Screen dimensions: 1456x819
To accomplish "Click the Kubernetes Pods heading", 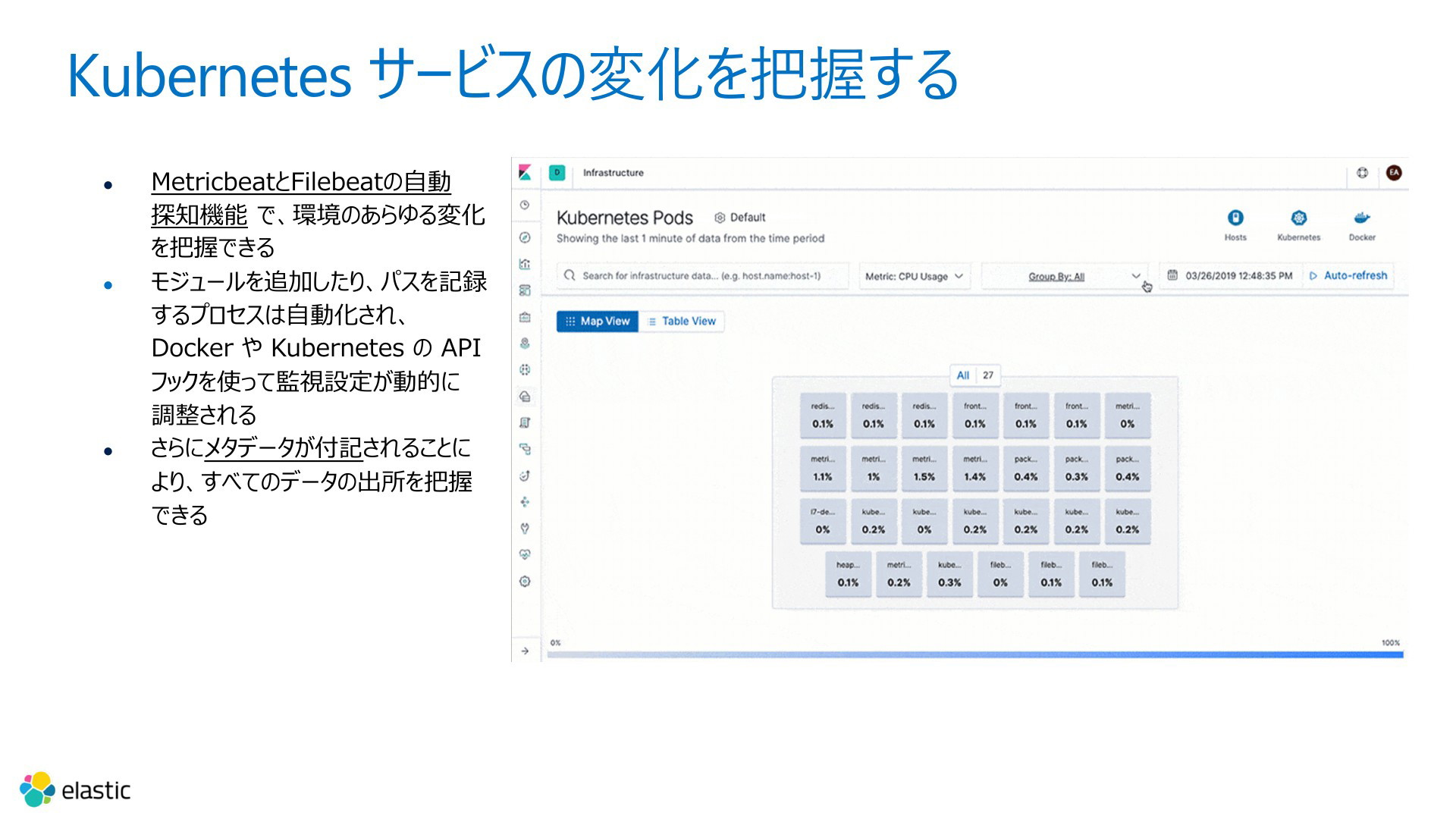I will point(625,218).
